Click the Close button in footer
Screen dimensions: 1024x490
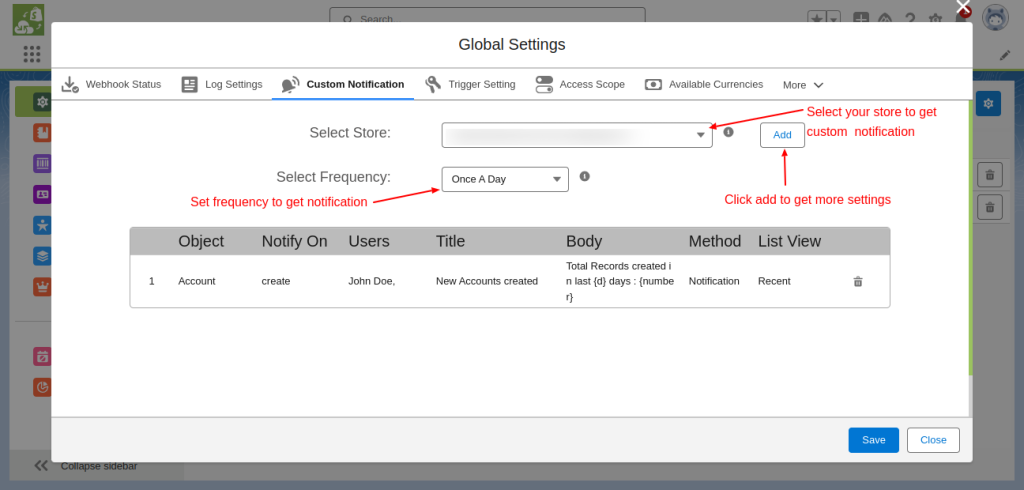point(933,440)
